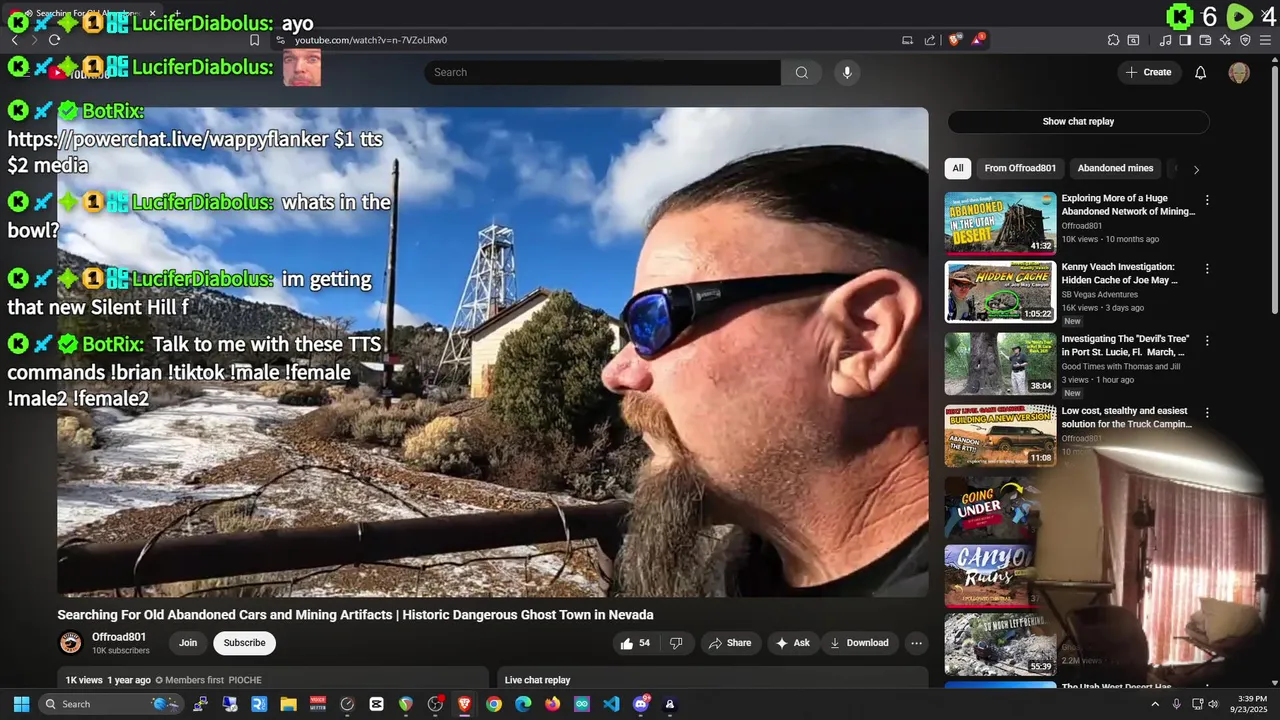Expand the hidden system tray icons chevron
Screen dimensions: 1280x720
tap(1155, 704)
